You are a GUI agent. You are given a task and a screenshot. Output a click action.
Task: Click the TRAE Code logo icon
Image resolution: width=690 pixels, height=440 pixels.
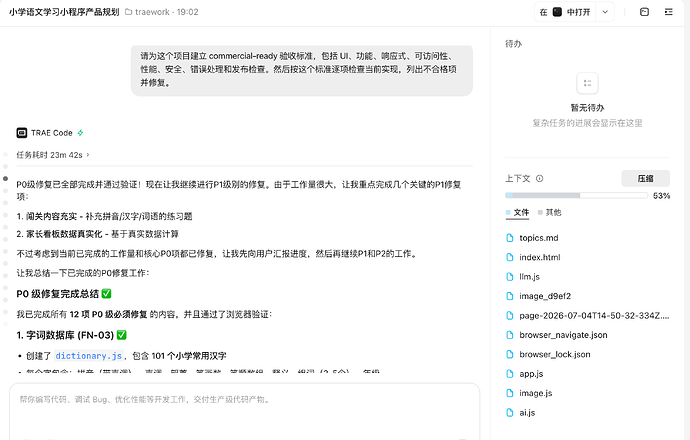click(x=22, y=133)
